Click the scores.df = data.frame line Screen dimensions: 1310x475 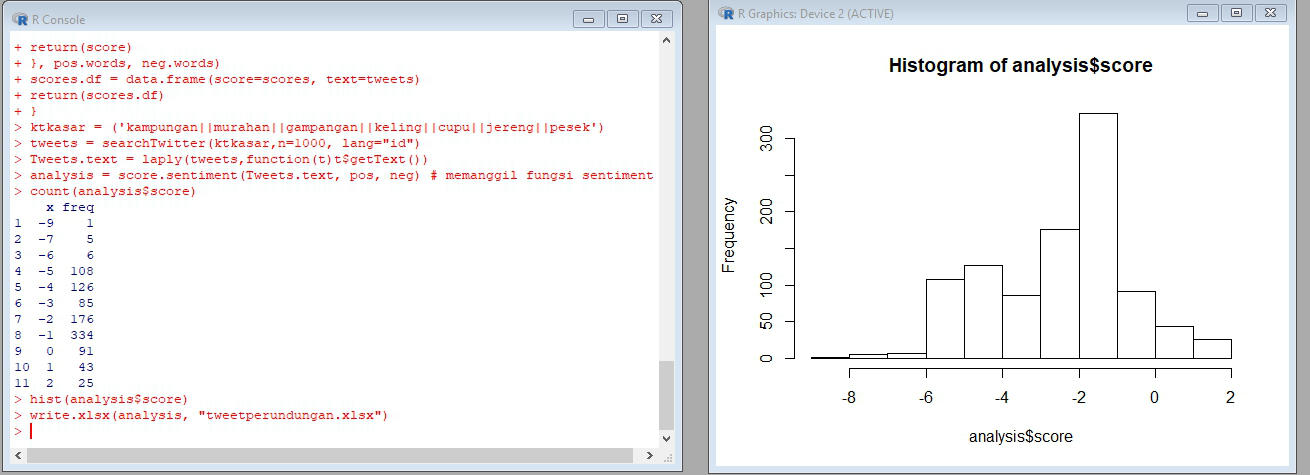click(217, 79)
